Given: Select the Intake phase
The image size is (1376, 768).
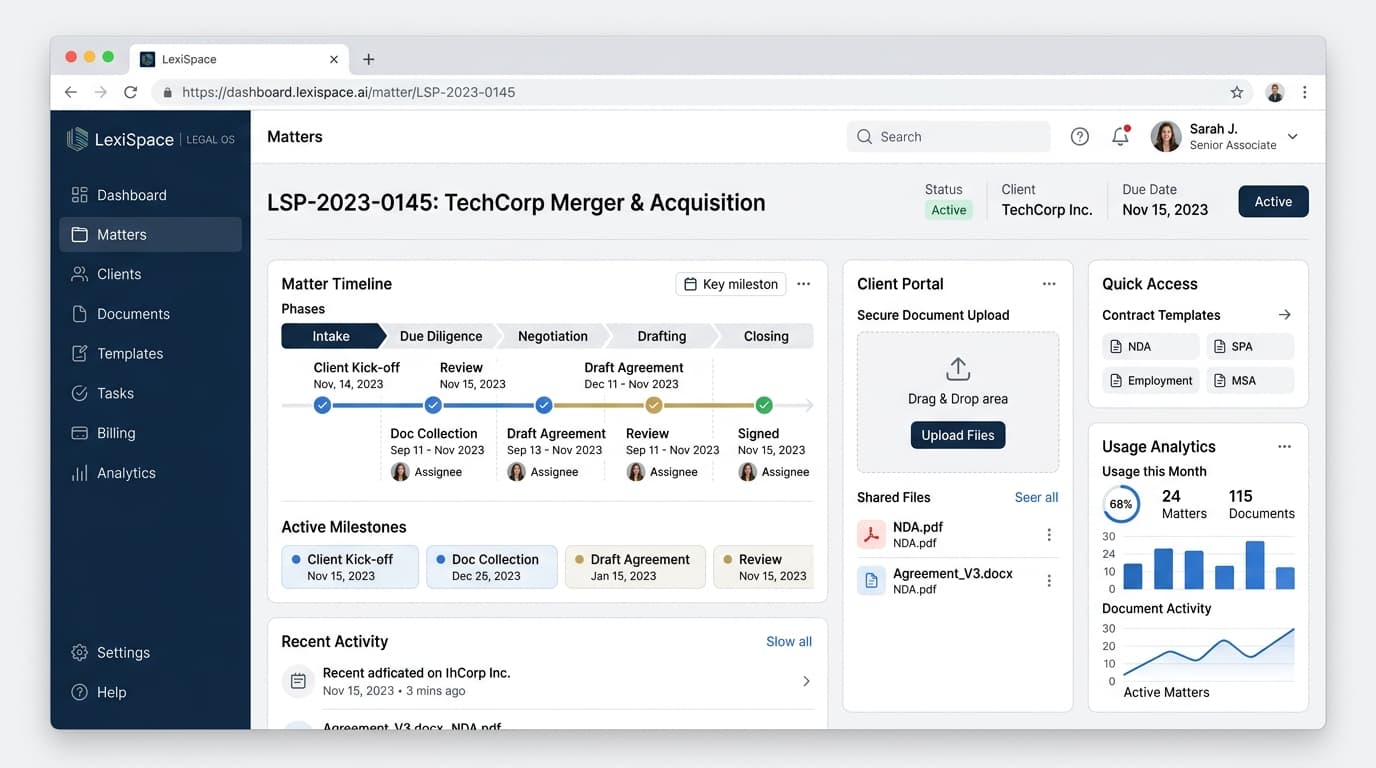Looking at the screenshot, I should [333, 336].
